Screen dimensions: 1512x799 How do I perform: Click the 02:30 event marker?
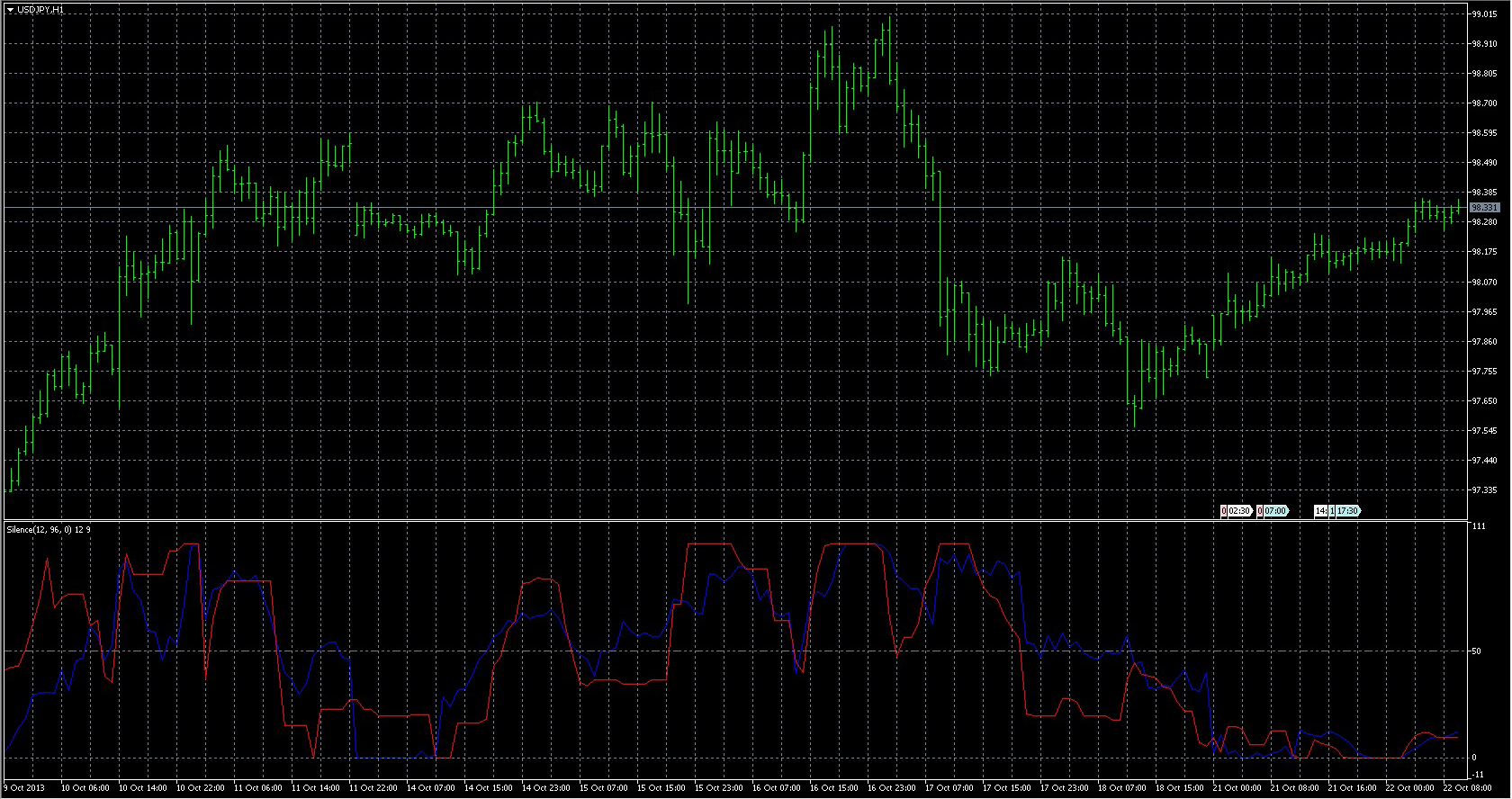[1237, 511]
